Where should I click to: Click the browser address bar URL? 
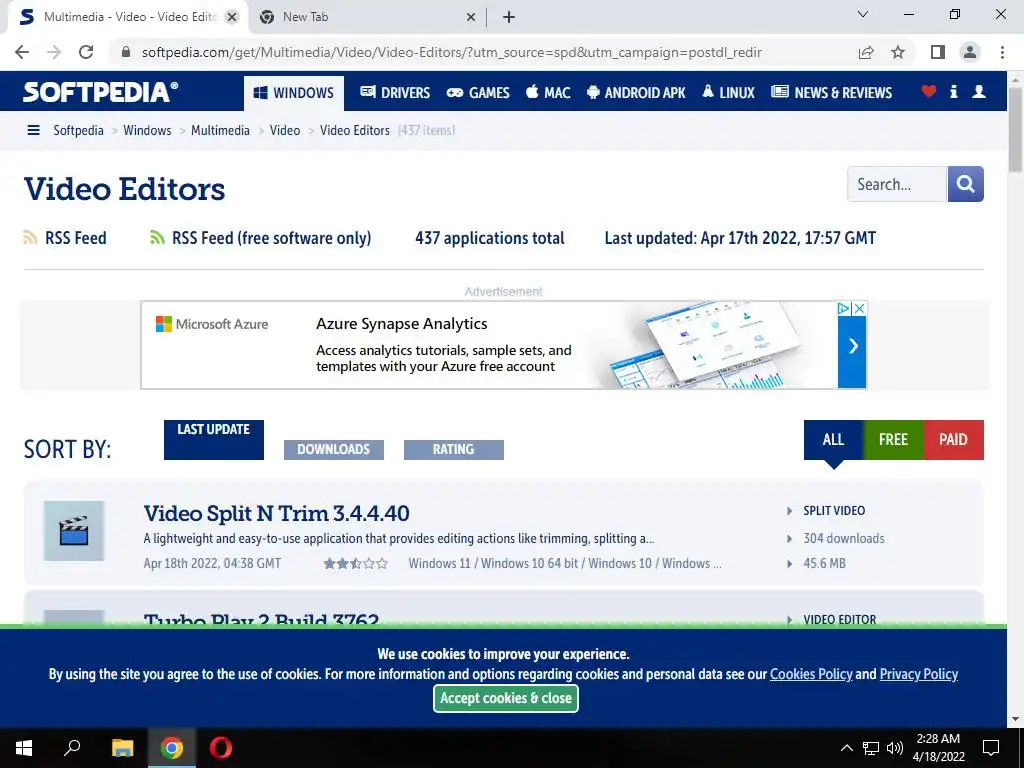pyautogui.click(x=451, y=52)
